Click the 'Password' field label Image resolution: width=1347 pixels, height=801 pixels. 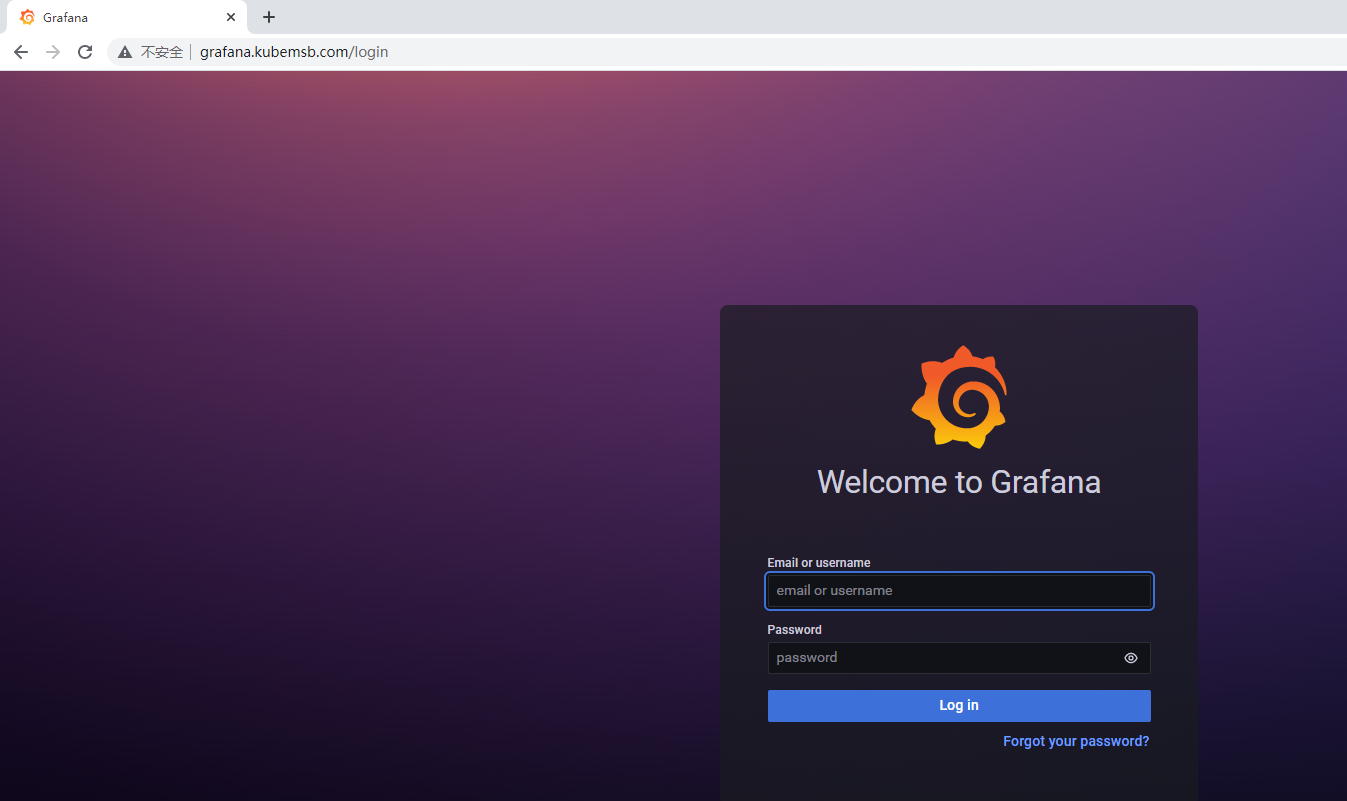tap(795, 630)
